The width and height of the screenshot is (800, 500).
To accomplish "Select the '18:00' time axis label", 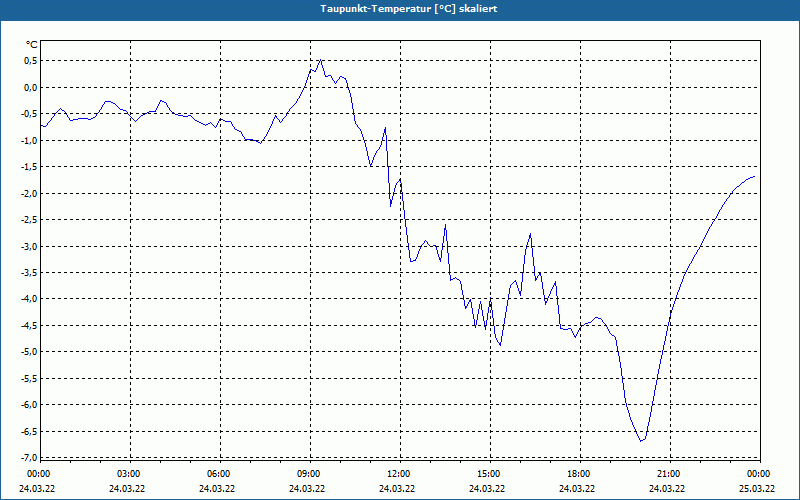I will (578, 474).
